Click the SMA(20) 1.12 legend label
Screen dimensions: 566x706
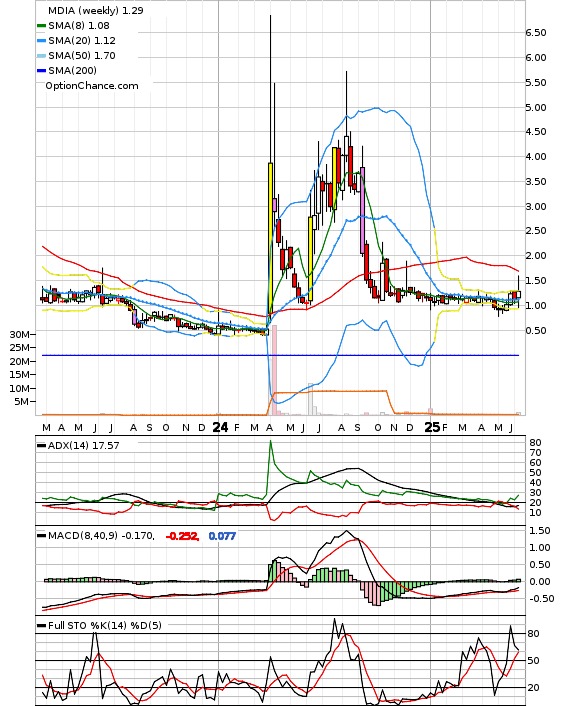(x=82, y=41)
